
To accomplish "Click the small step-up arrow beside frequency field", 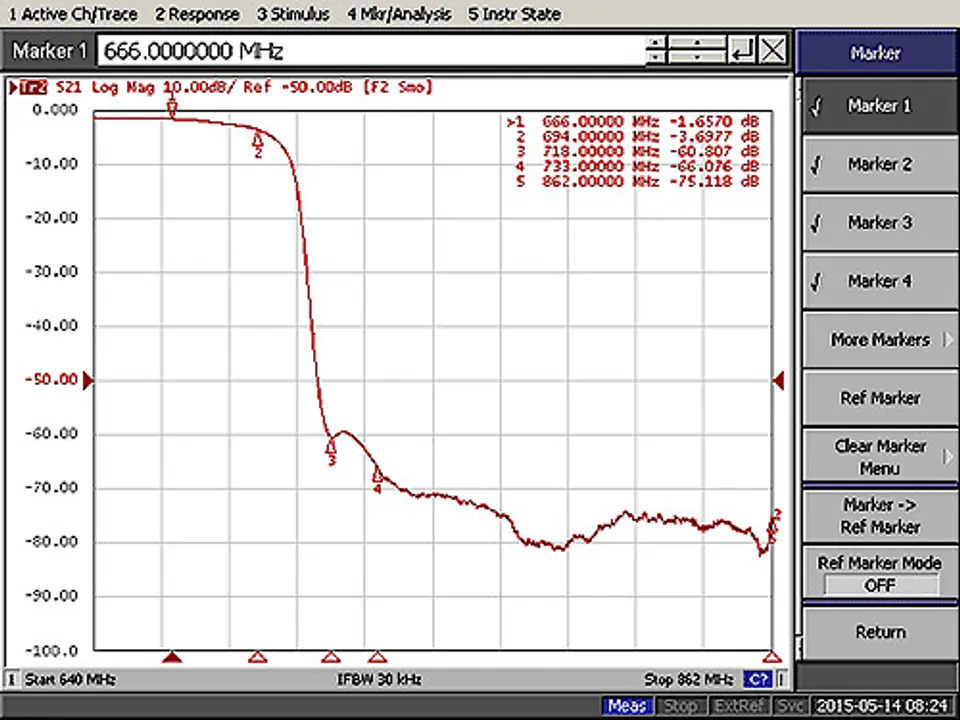I will 656,43.
